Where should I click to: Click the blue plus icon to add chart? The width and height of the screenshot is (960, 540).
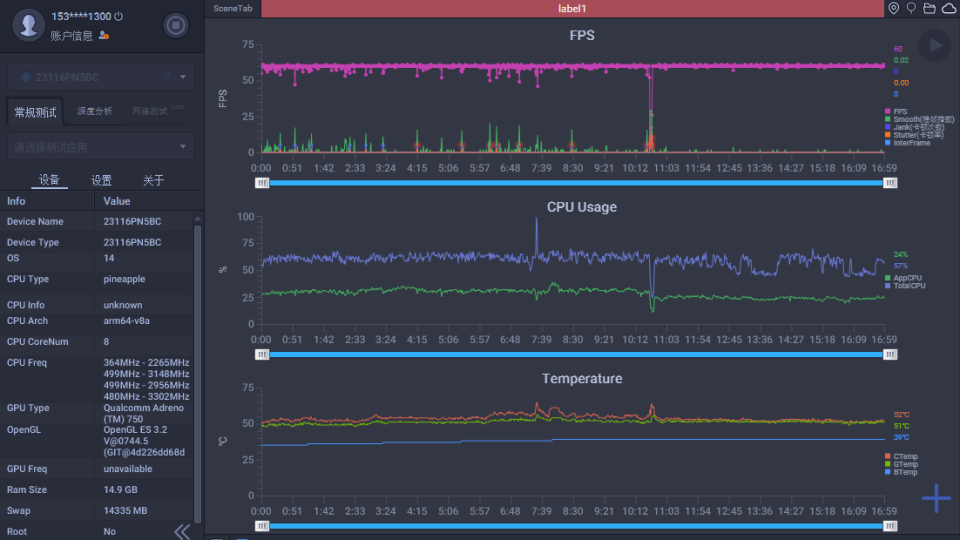pos(936,498)
